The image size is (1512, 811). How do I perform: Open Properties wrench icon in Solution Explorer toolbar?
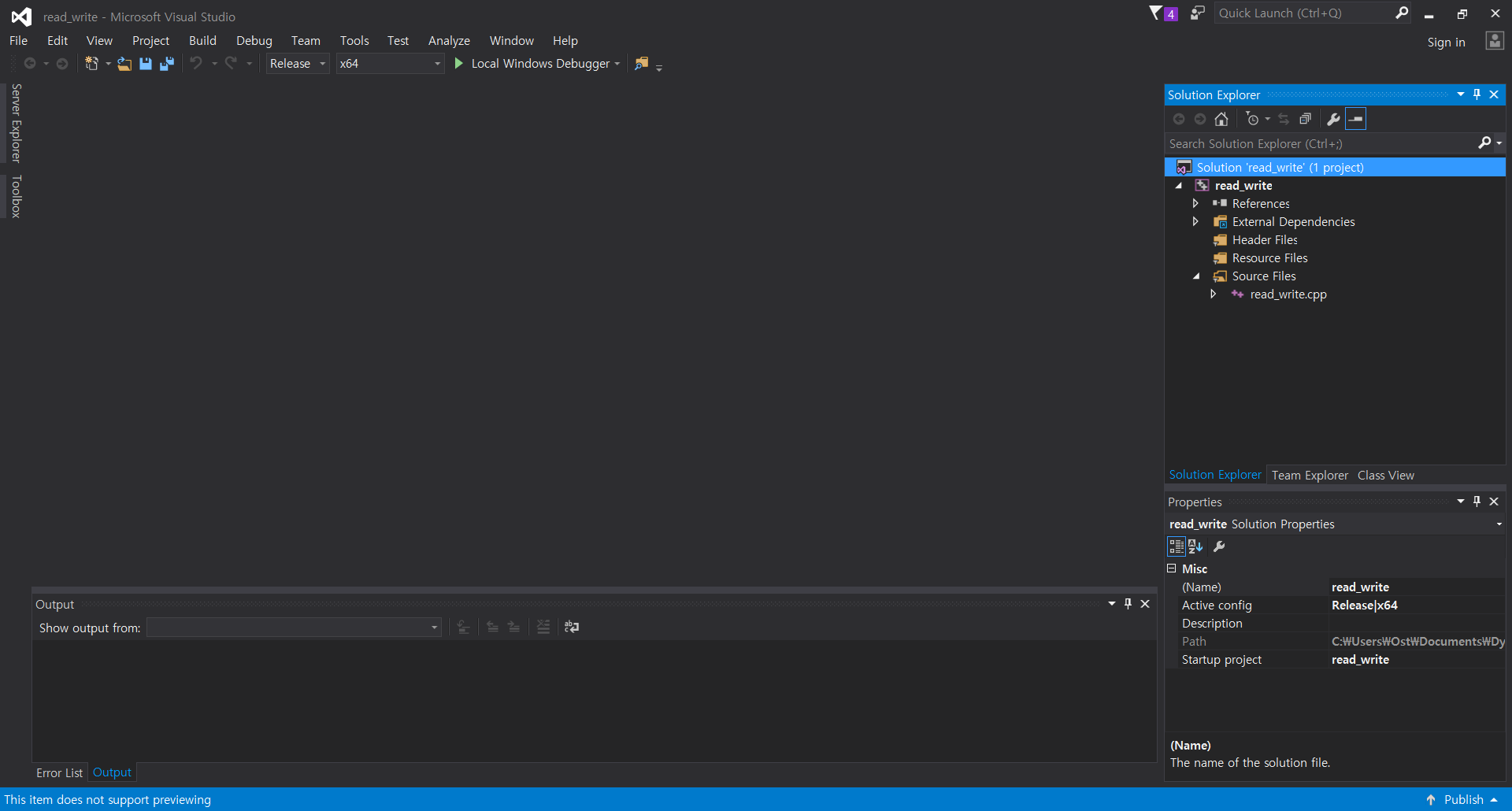[1333, 119]
